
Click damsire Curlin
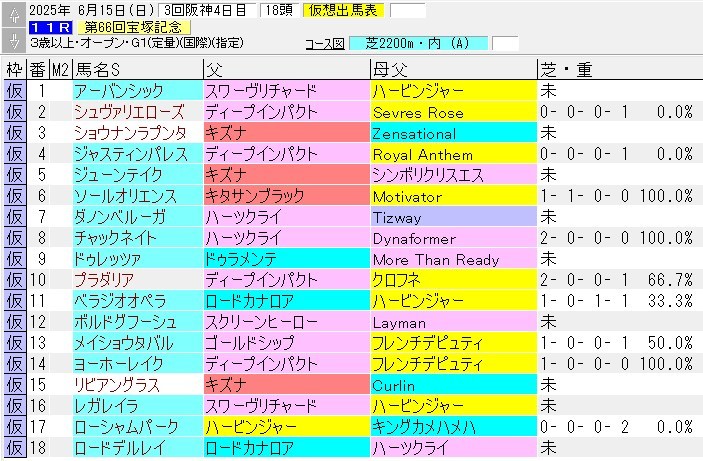point(454,385)
